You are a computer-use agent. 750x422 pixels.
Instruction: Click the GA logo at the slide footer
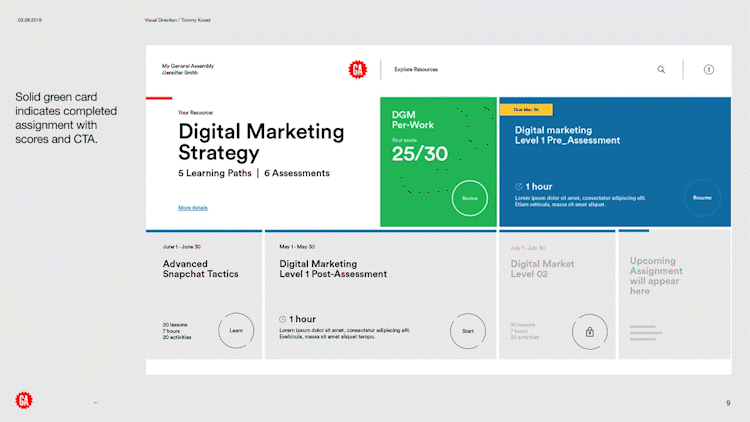click(24, 400)
